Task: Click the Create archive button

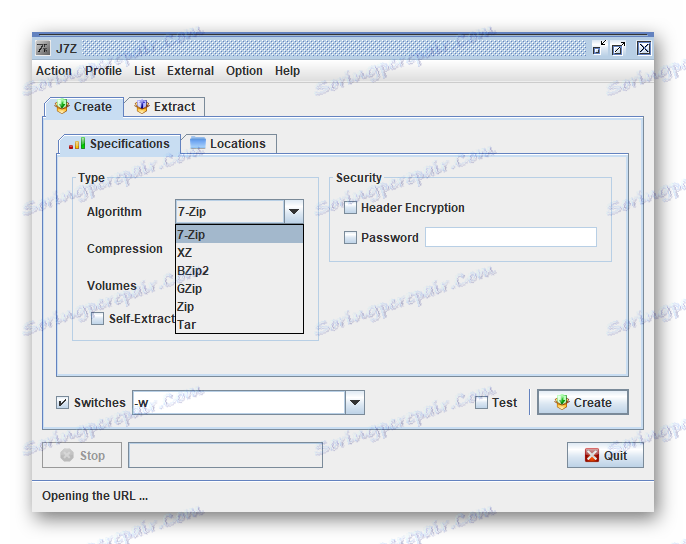Action: [583, 402]
